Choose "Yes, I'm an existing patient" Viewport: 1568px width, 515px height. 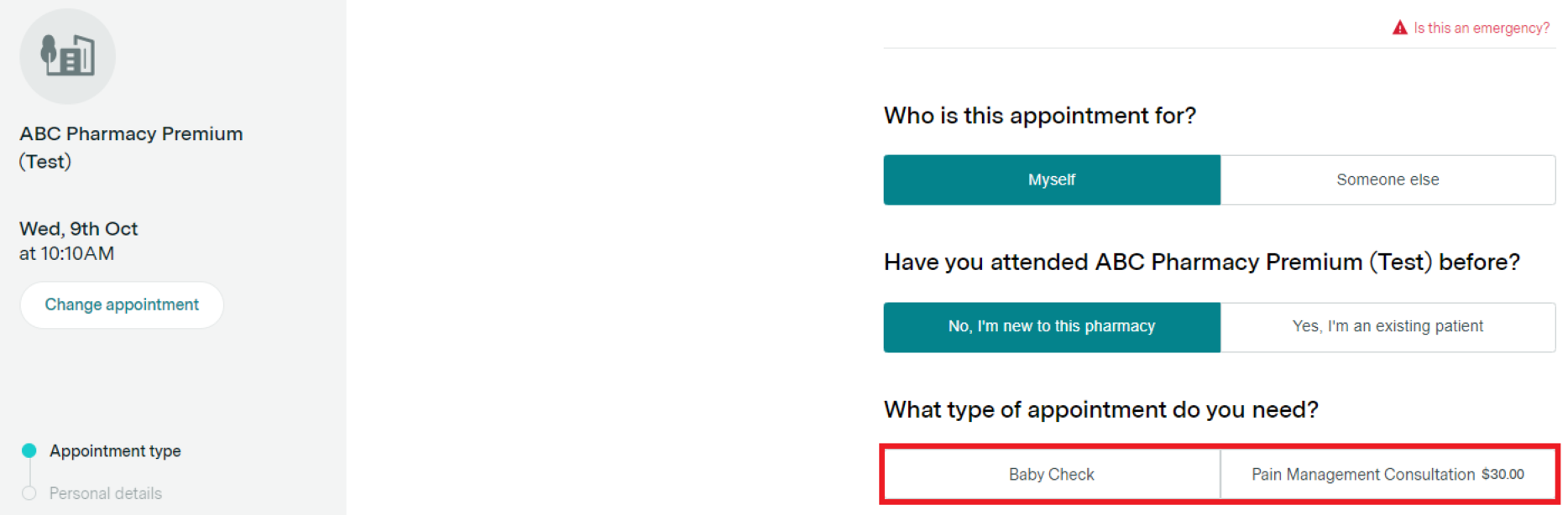(x=1388, y=326)
